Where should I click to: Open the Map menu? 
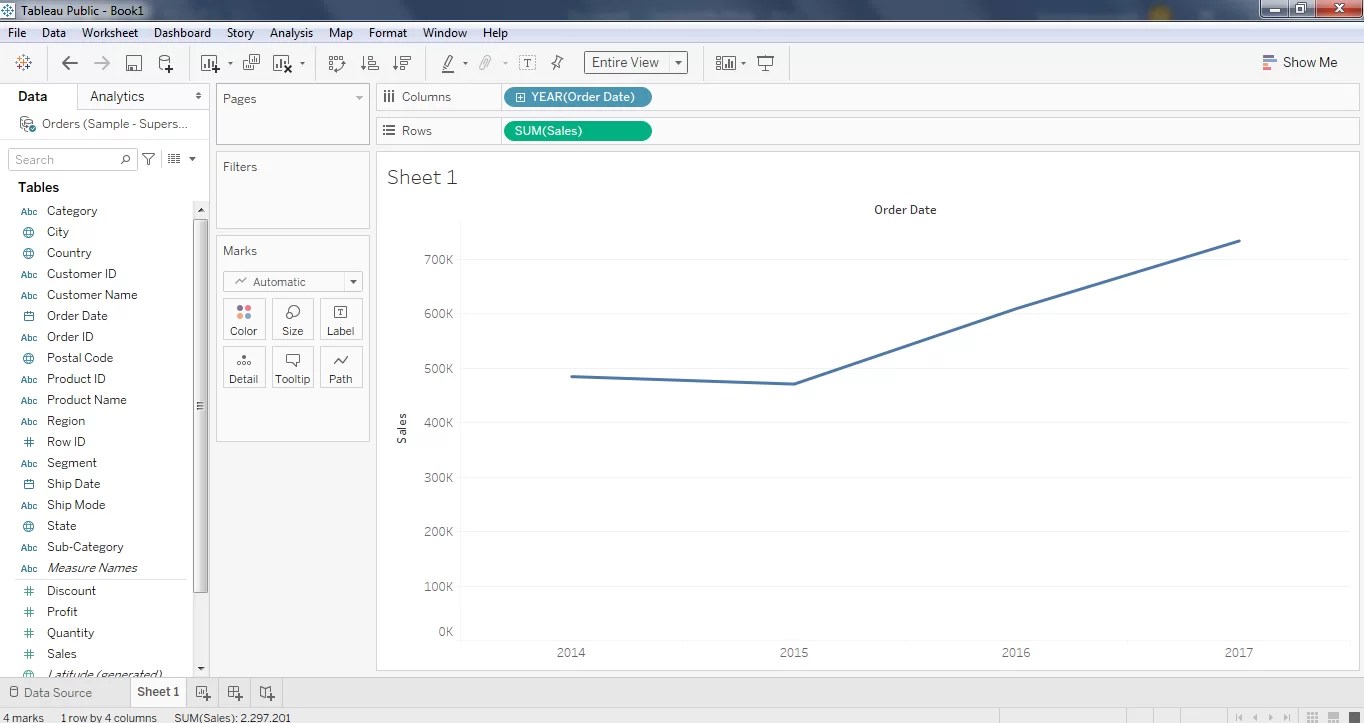[341, 33]
